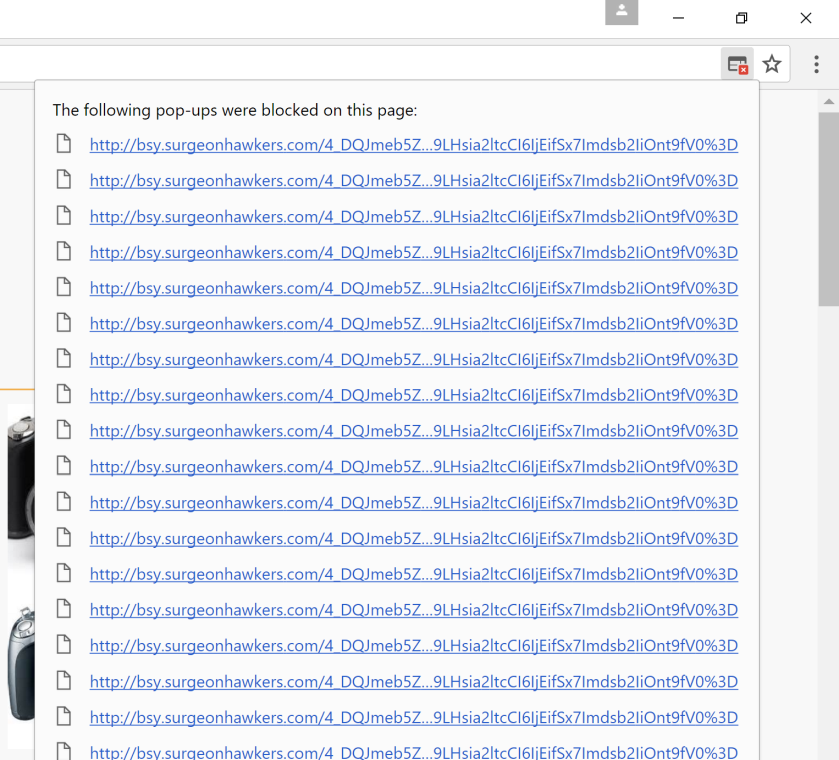Click the pop-up blocked icon in address bar
839x760 pixels.
[737, 65]
